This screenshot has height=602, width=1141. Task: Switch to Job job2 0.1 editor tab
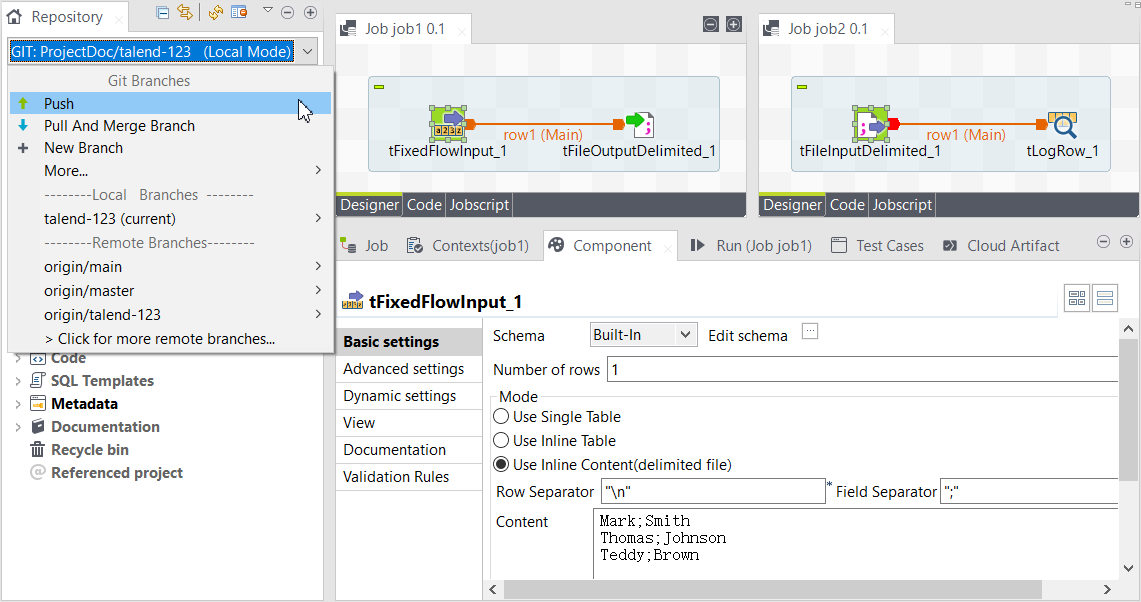click(827, 29)
